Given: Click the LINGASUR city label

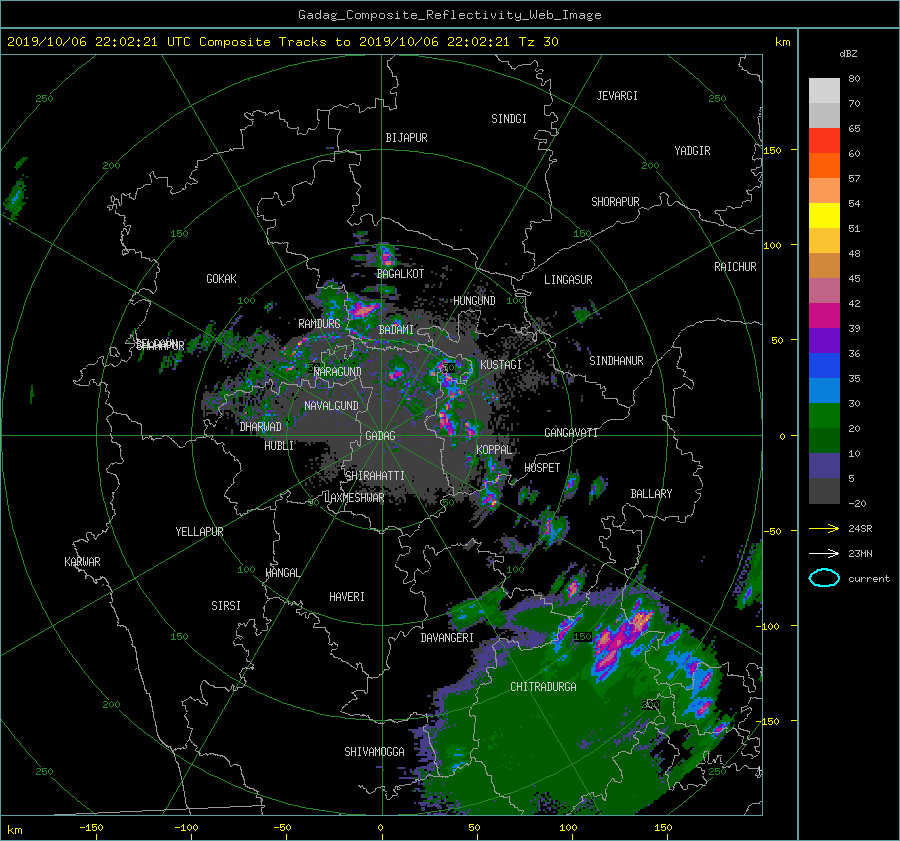Looking at the screenshot, I should point(568,280).
